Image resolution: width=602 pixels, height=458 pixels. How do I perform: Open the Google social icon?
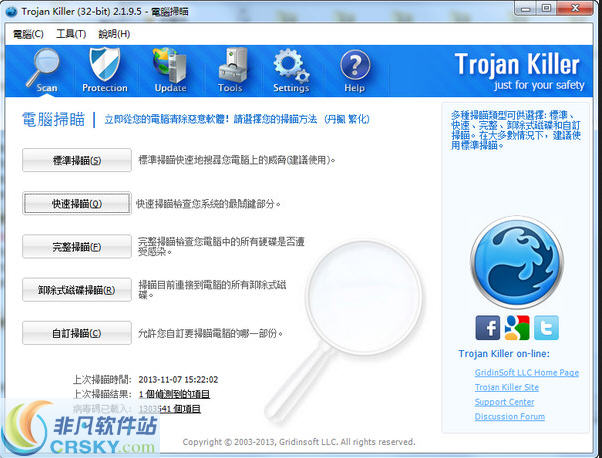pos(517,328)
